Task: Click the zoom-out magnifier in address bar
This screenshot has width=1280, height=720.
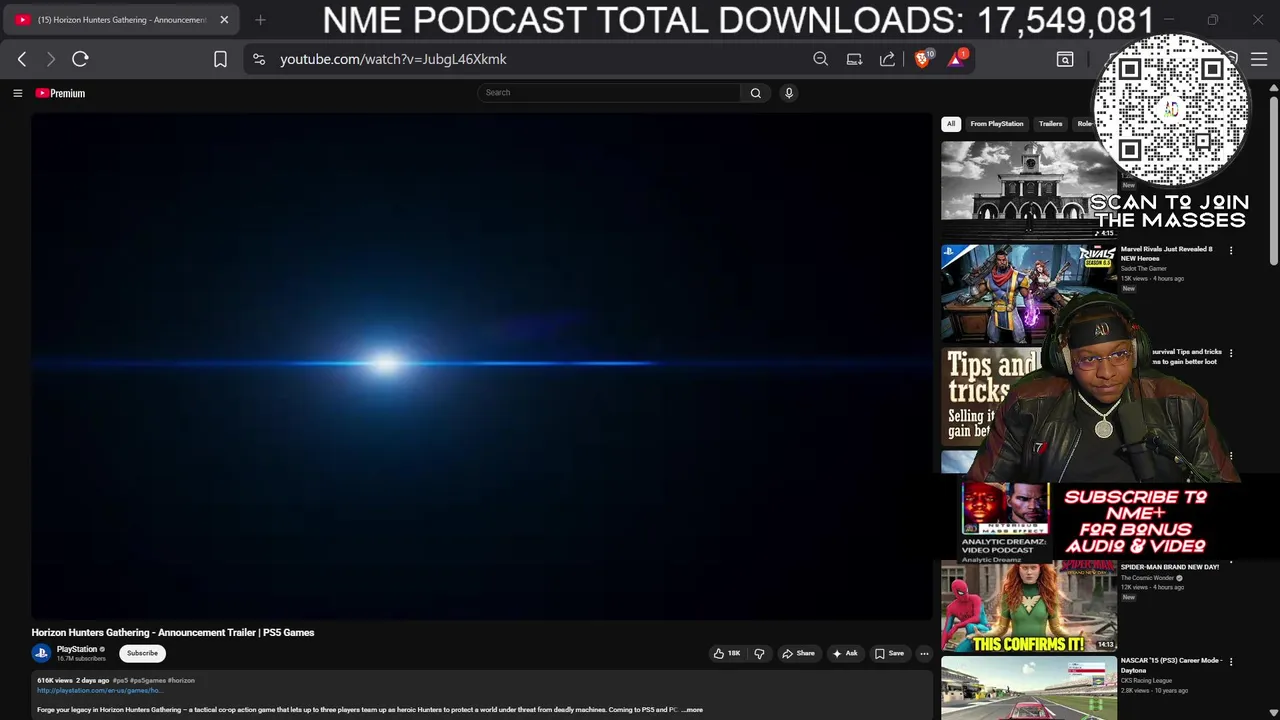Action: click(x=820, y=59)
